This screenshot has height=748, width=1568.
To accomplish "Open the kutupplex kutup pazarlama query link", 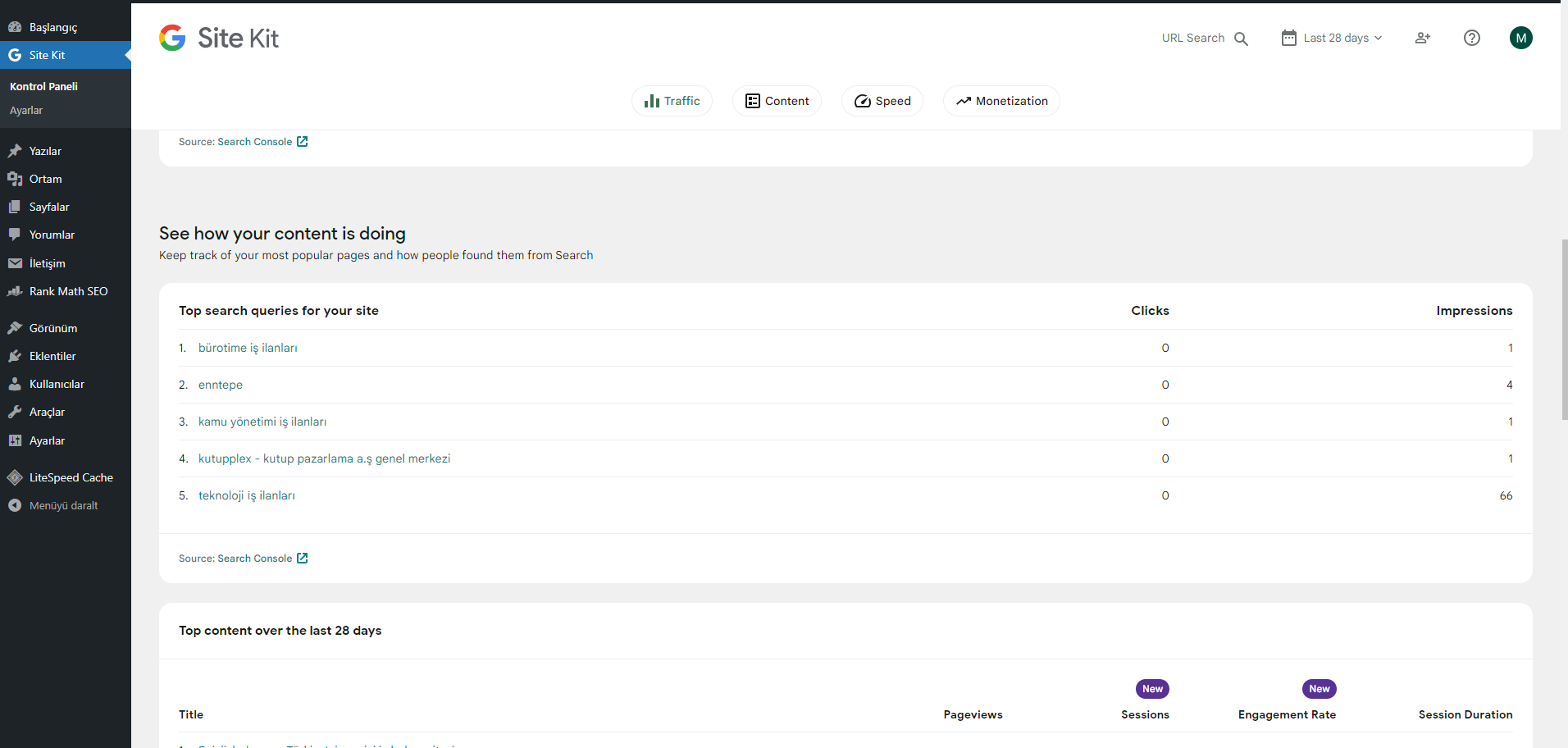I will click(x=324, y=458).
